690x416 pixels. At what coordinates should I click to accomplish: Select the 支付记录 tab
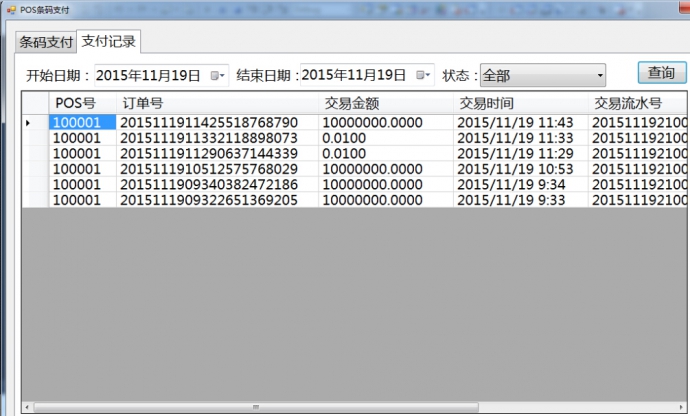109,41
